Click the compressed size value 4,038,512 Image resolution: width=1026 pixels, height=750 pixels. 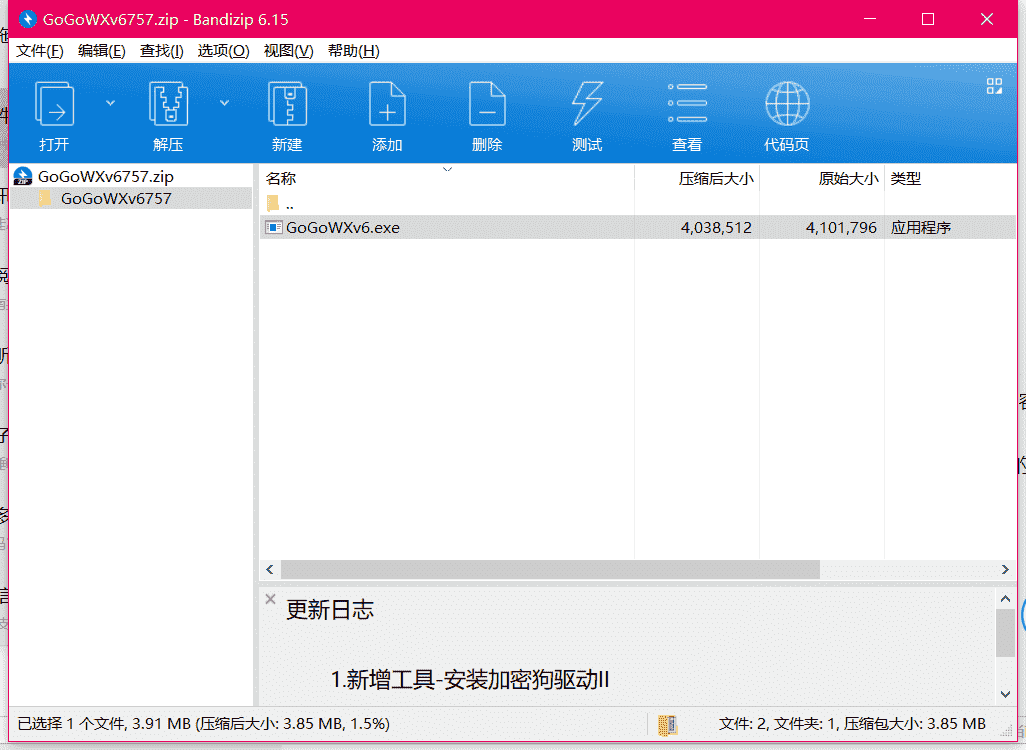(716, 228)
